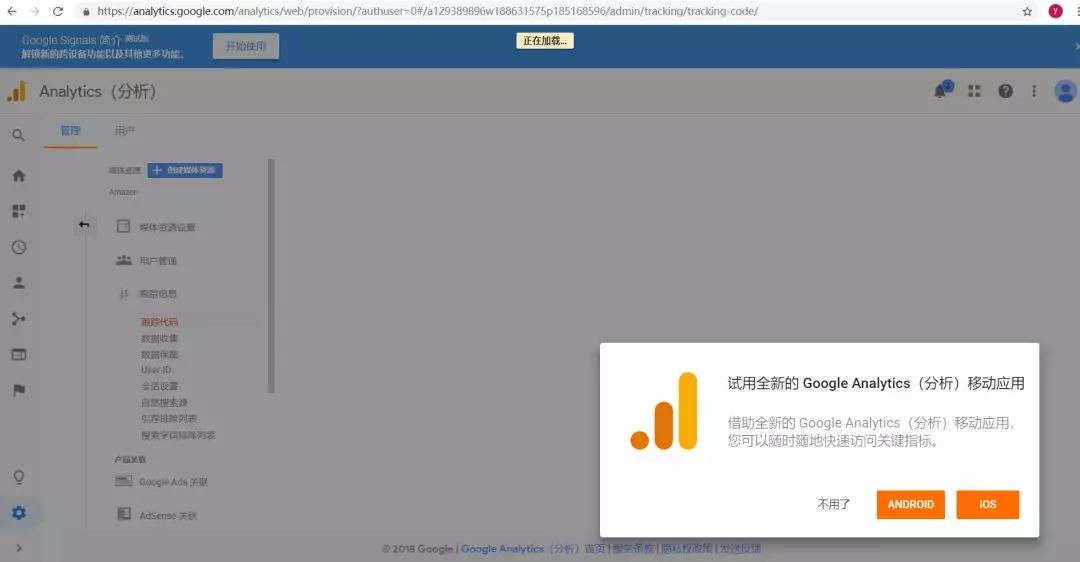1080x562 pixels.
Task: Open the Home icon in sidebar
Action: 19,176
